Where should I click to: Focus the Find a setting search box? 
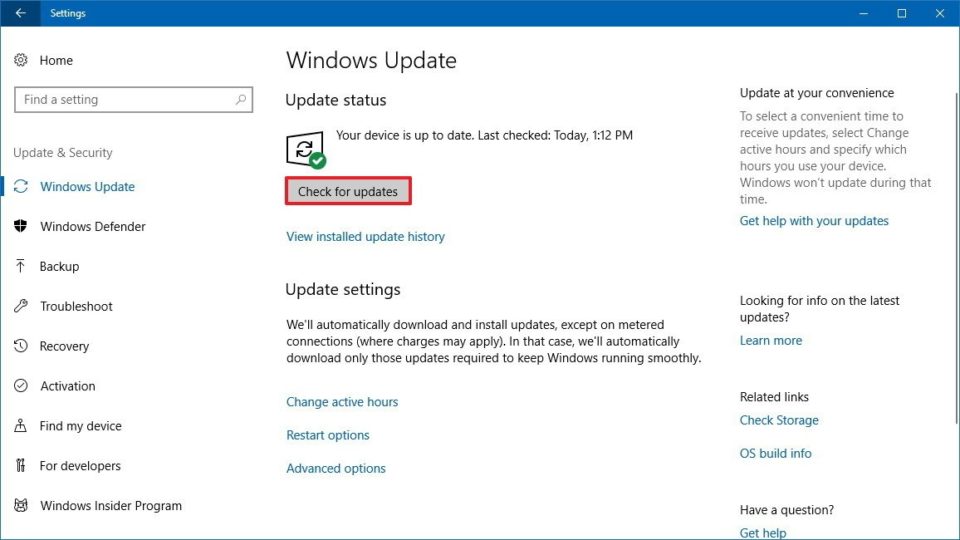(120, 100)
